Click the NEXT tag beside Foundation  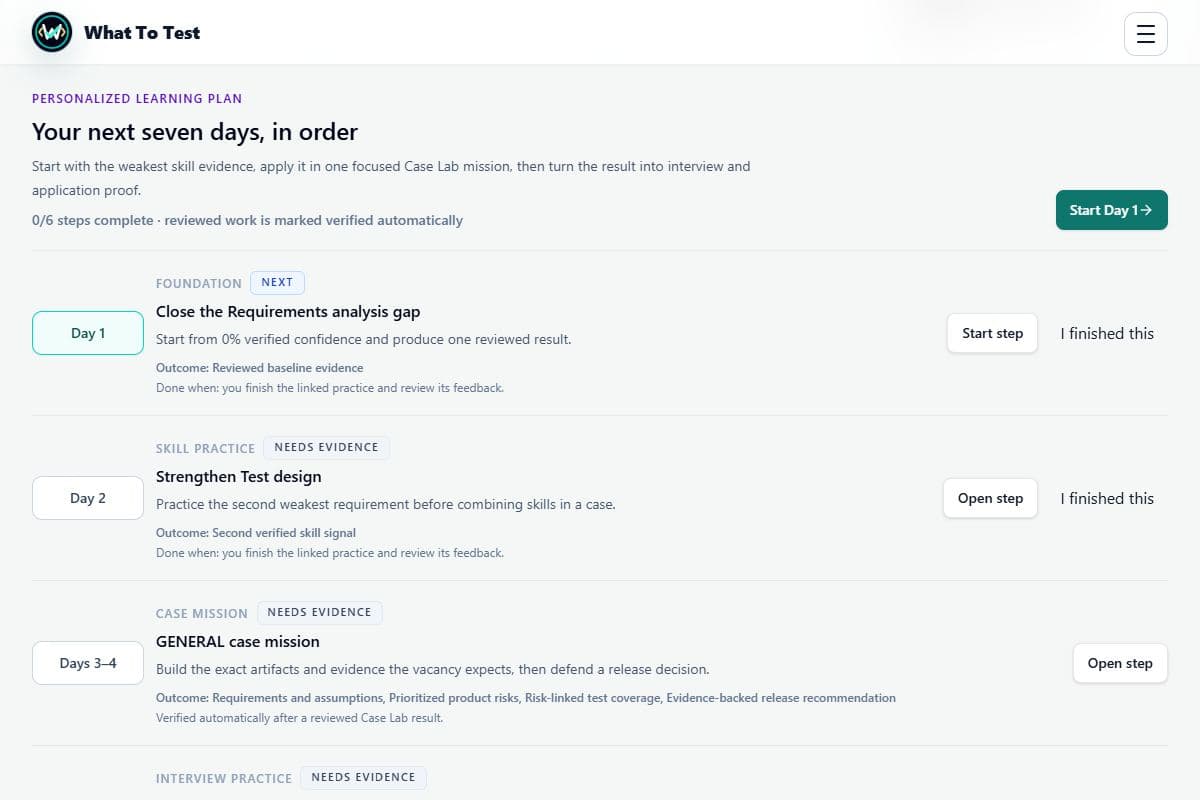[277, 282]
